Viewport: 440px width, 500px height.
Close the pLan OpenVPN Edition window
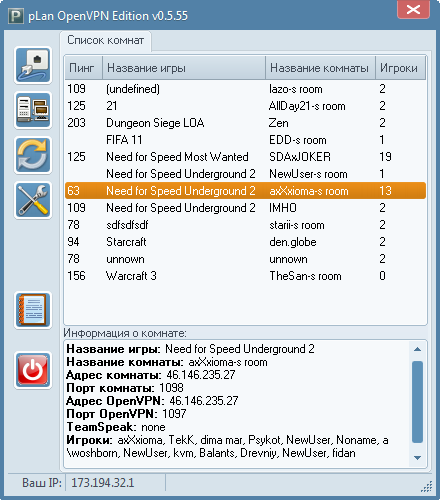pos(413,9)
